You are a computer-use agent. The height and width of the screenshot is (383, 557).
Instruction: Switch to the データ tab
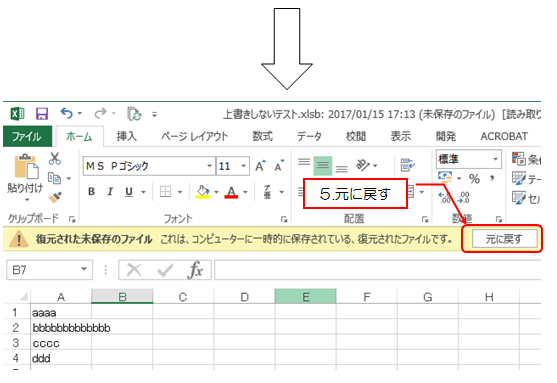(309, 136)
